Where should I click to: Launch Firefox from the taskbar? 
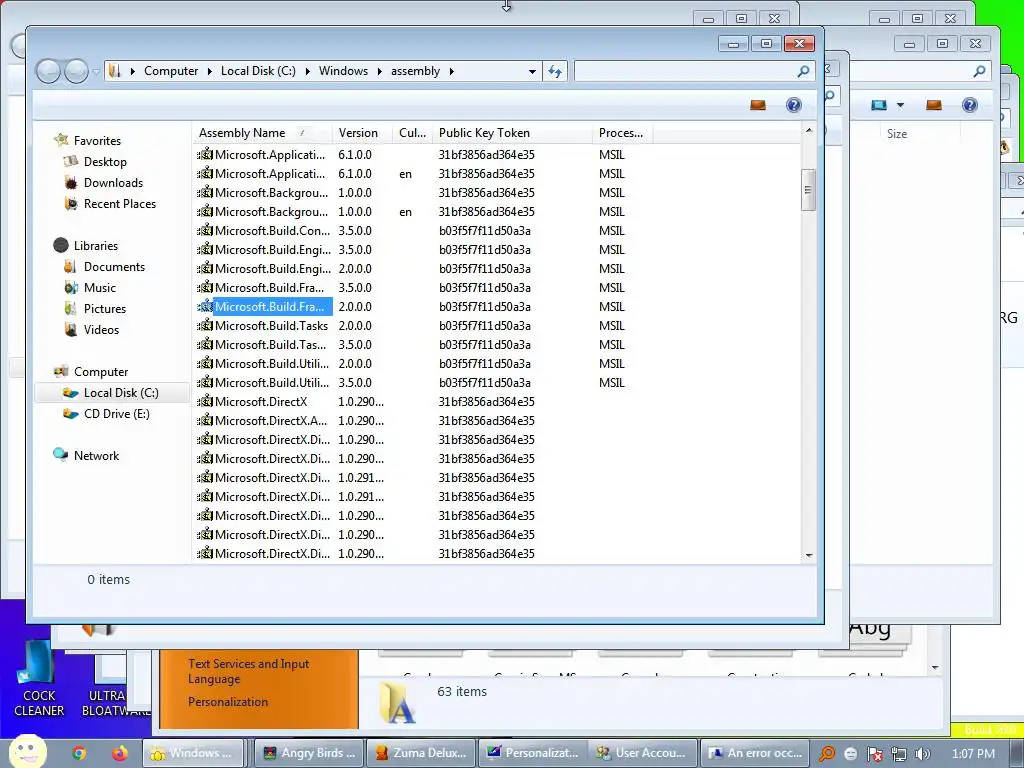(x=120, y=754)
